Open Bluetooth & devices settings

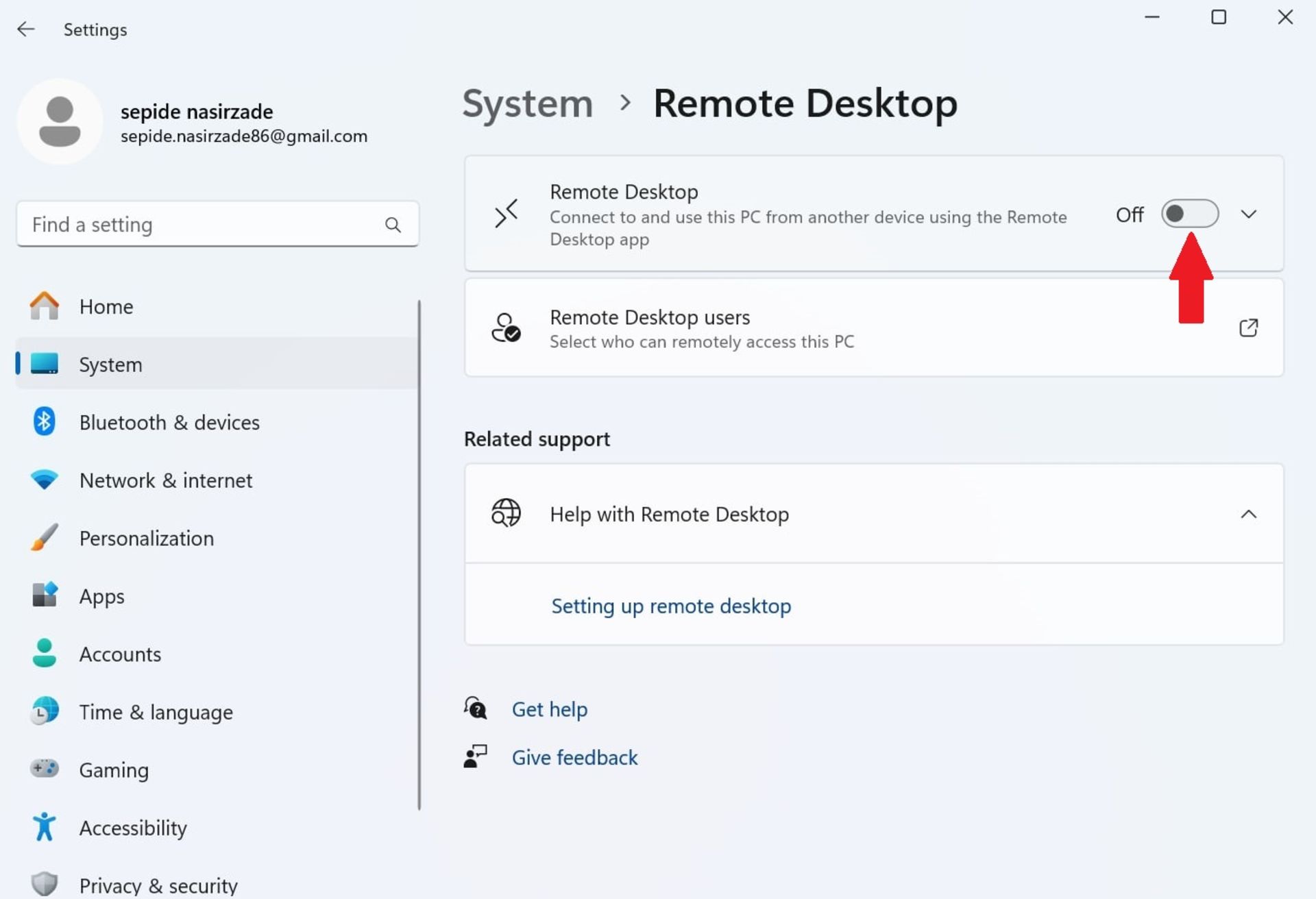click(x=217, y=422)
